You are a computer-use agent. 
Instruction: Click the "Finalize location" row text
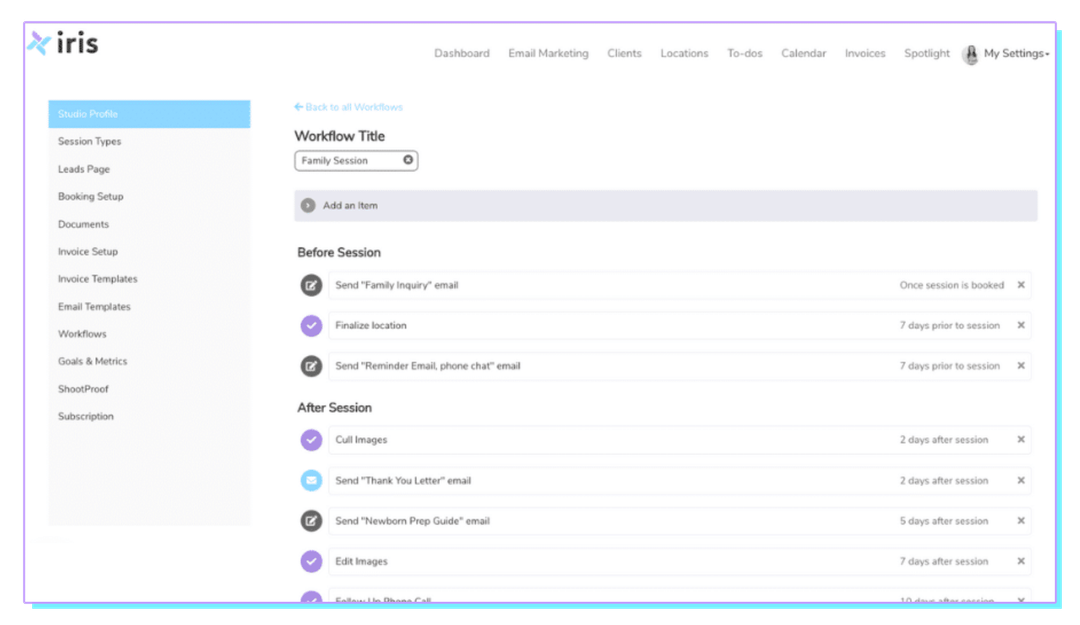[x=371, y=325]
